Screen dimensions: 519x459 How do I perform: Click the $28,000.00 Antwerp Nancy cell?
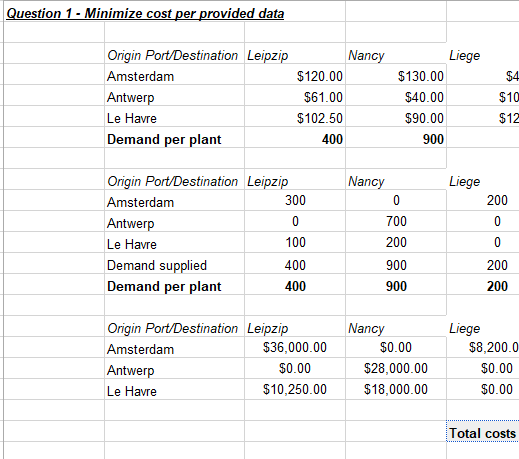[x=396, y=369]
